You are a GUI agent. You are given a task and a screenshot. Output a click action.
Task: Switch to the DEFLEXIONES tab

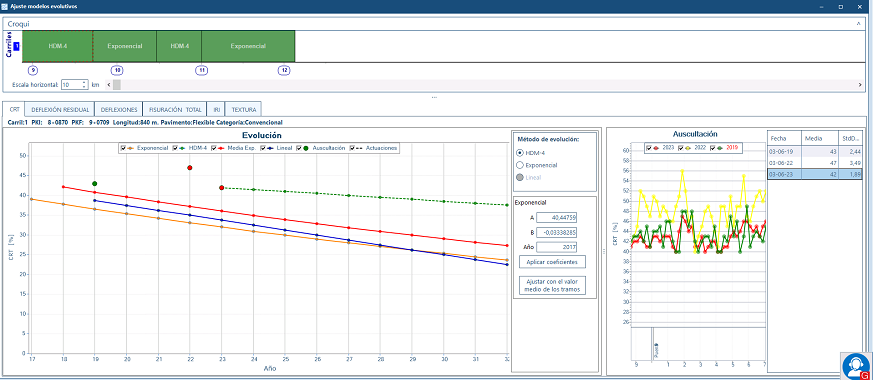click(119, 110)
